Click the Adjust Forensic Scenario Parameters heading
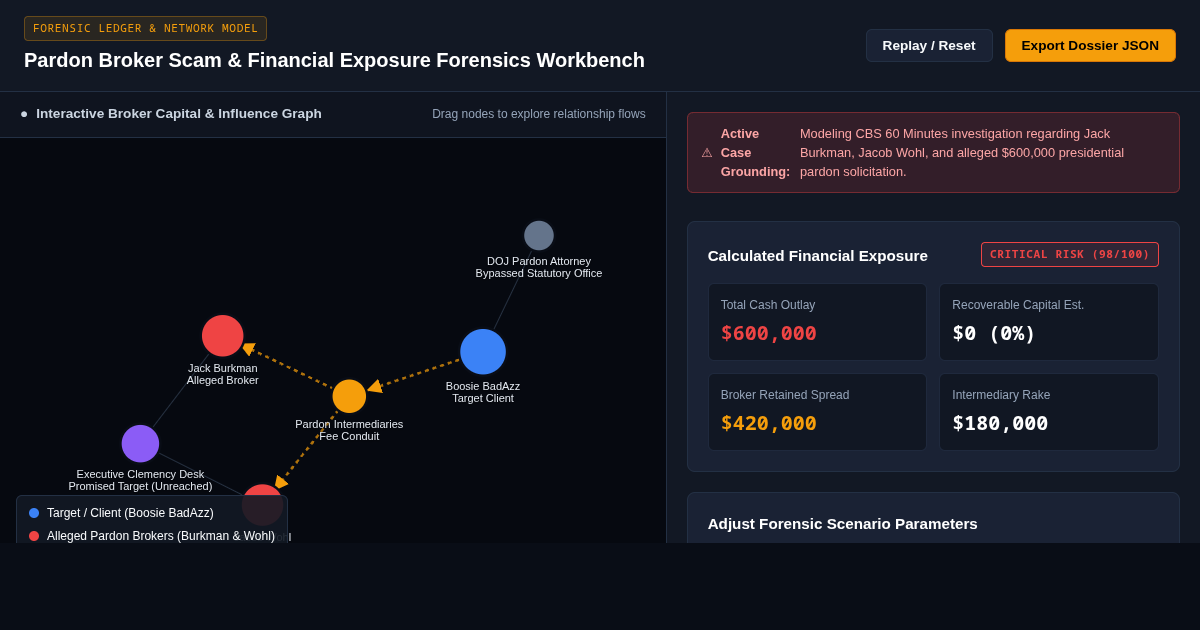Screen dimensions: 1200x630 (x=843, y=524)
